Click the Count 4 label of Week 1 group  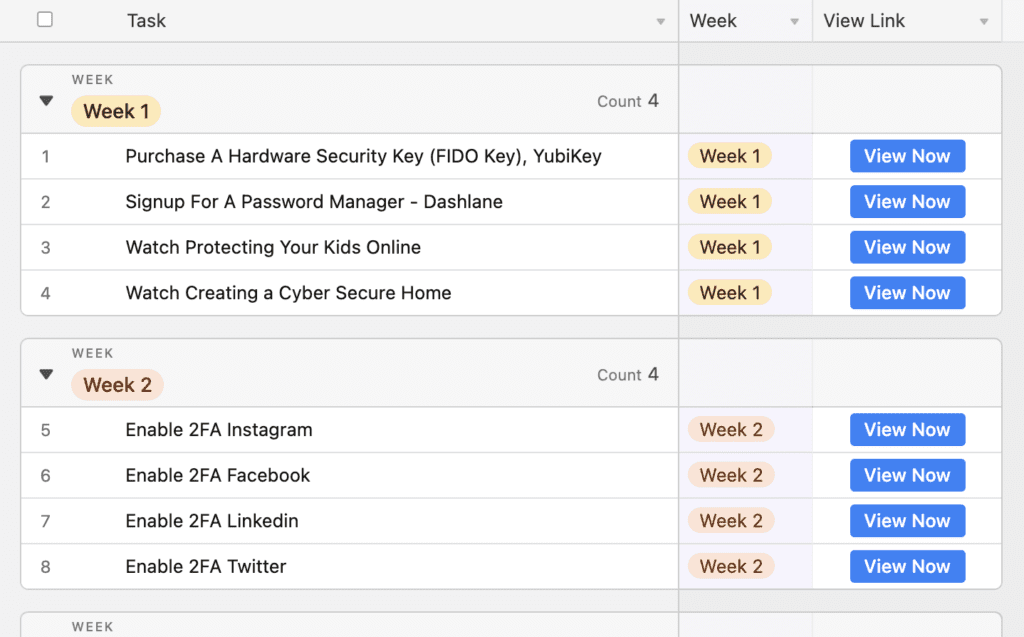point(627,100)
